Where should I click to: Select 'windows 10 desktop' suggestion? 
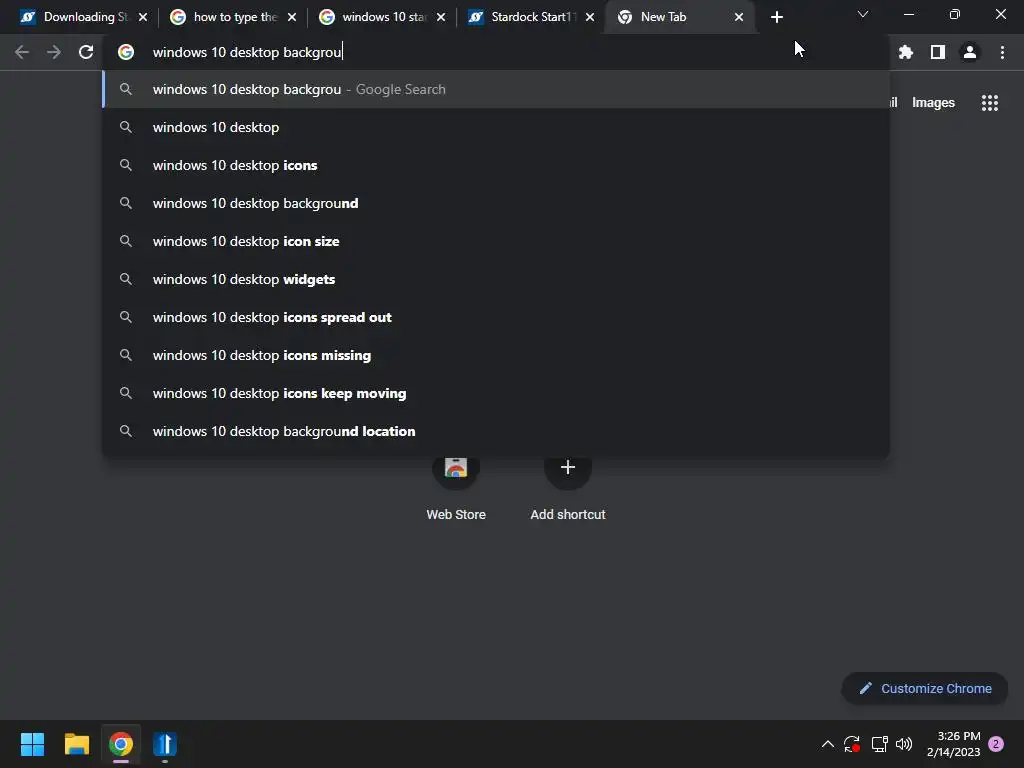(496, 127)
